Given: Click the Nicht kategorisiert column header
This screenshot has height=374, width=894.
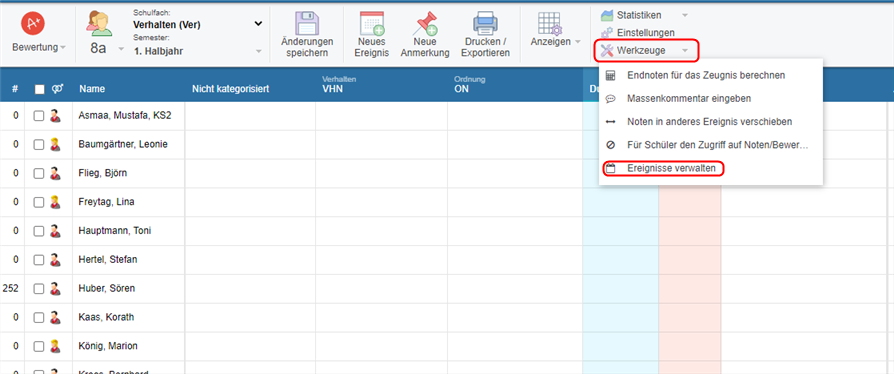Looking at the screenshot, I should pyautogui.click(x=230, y=89).
